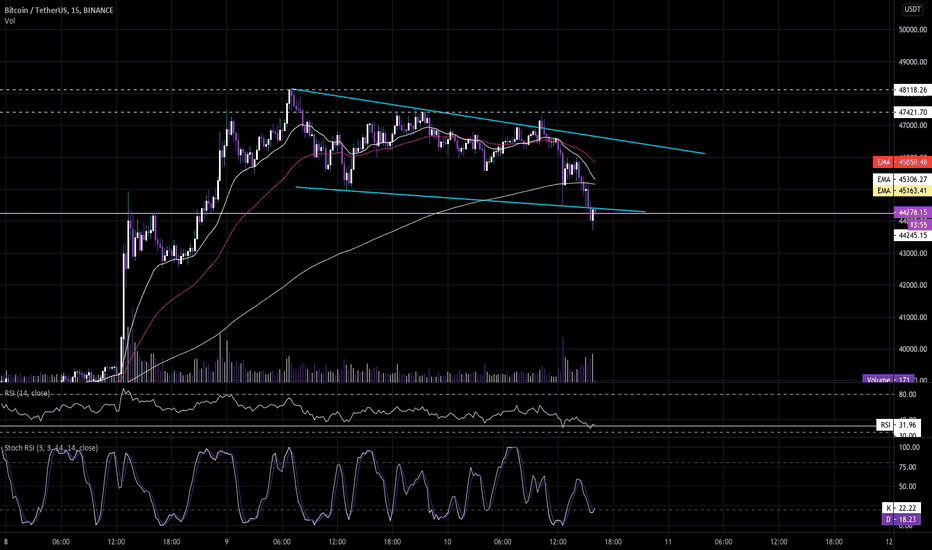Select the upper cyan descending trendline
The width and height of the screenshot is (932, 550).
498,121
